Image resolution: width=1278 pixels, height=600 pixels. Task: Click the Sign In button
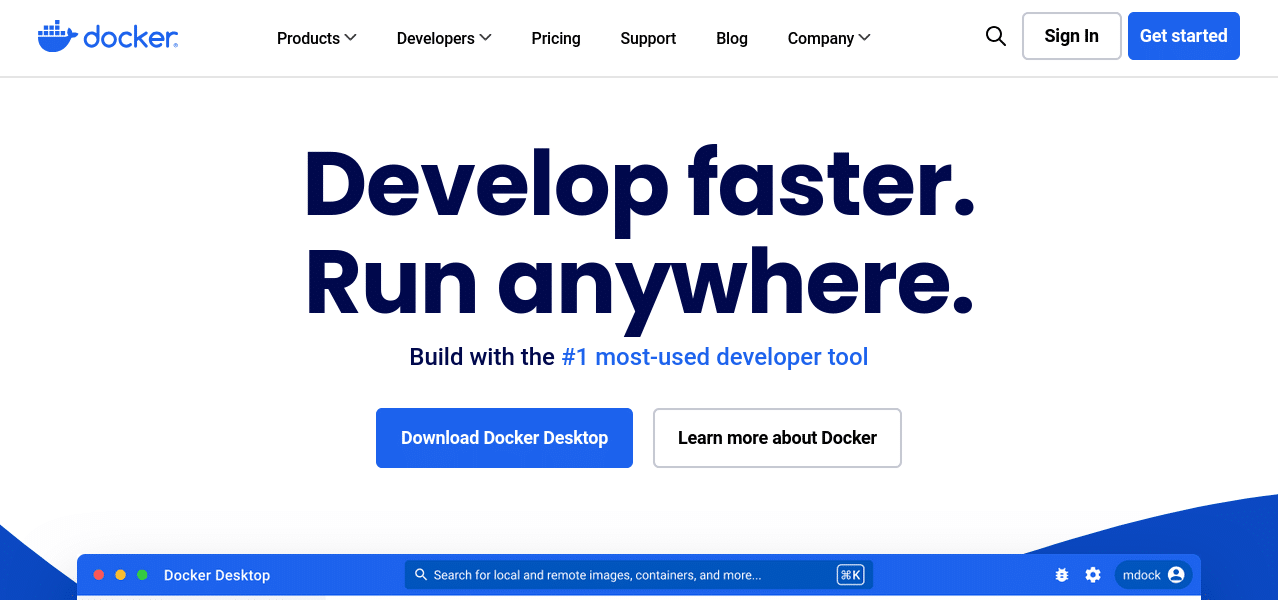1070,35
